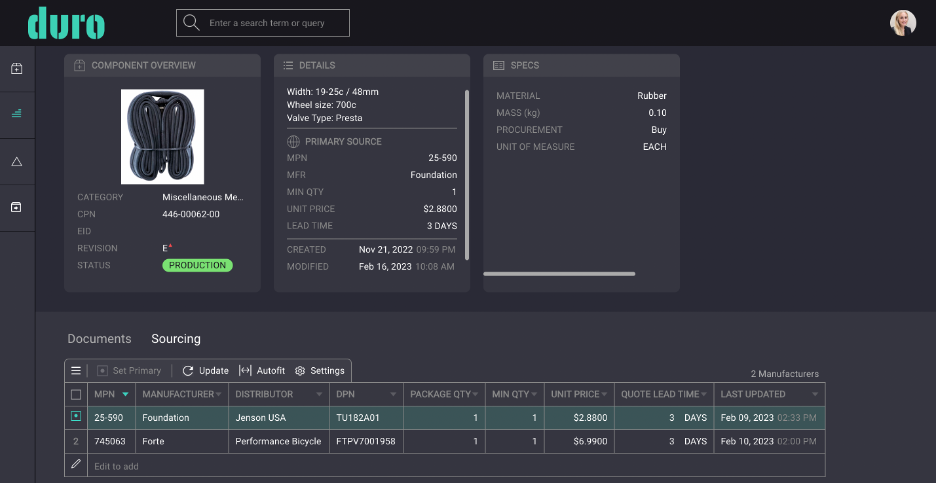Click the search magnifier icon

click(191, 23)
